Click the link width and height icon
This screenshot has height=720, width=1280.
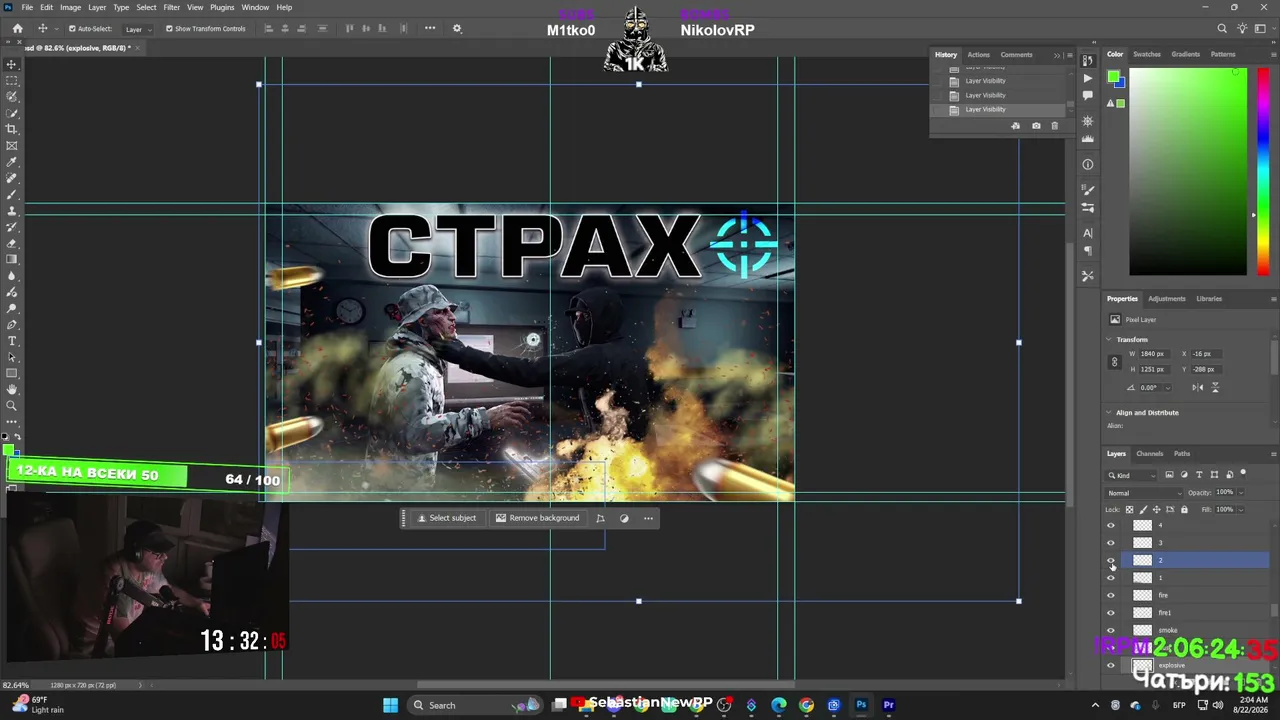tap(1115, 362)
